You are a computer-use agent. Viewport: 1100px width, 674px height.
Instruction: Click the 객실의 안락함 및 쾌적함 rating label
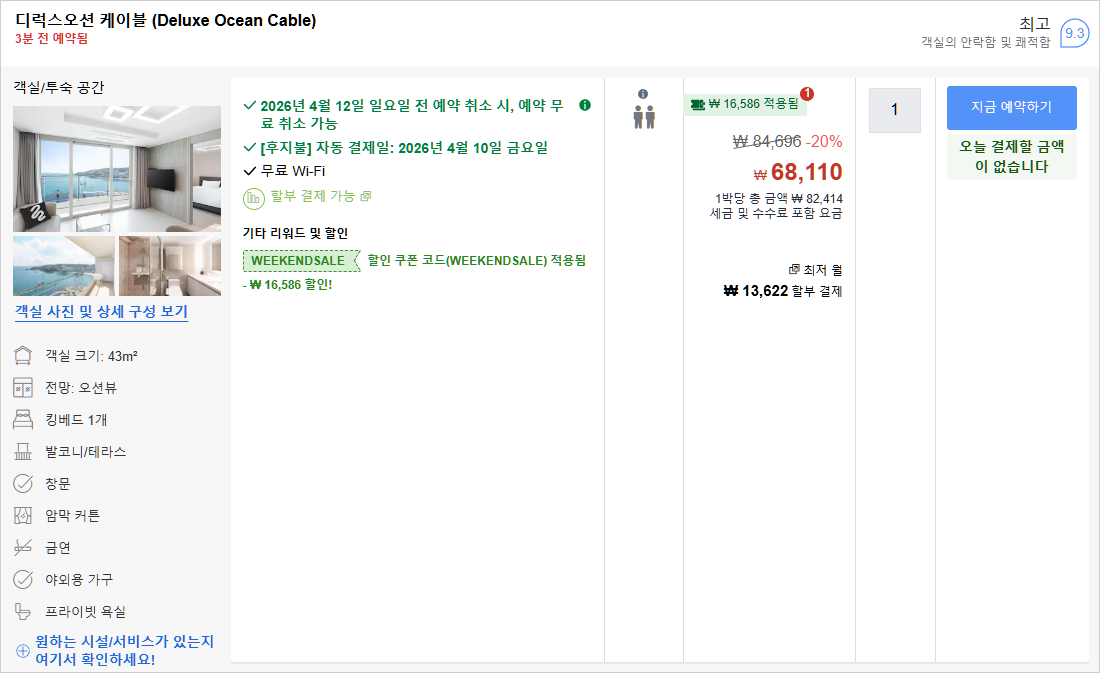(986, 42)
